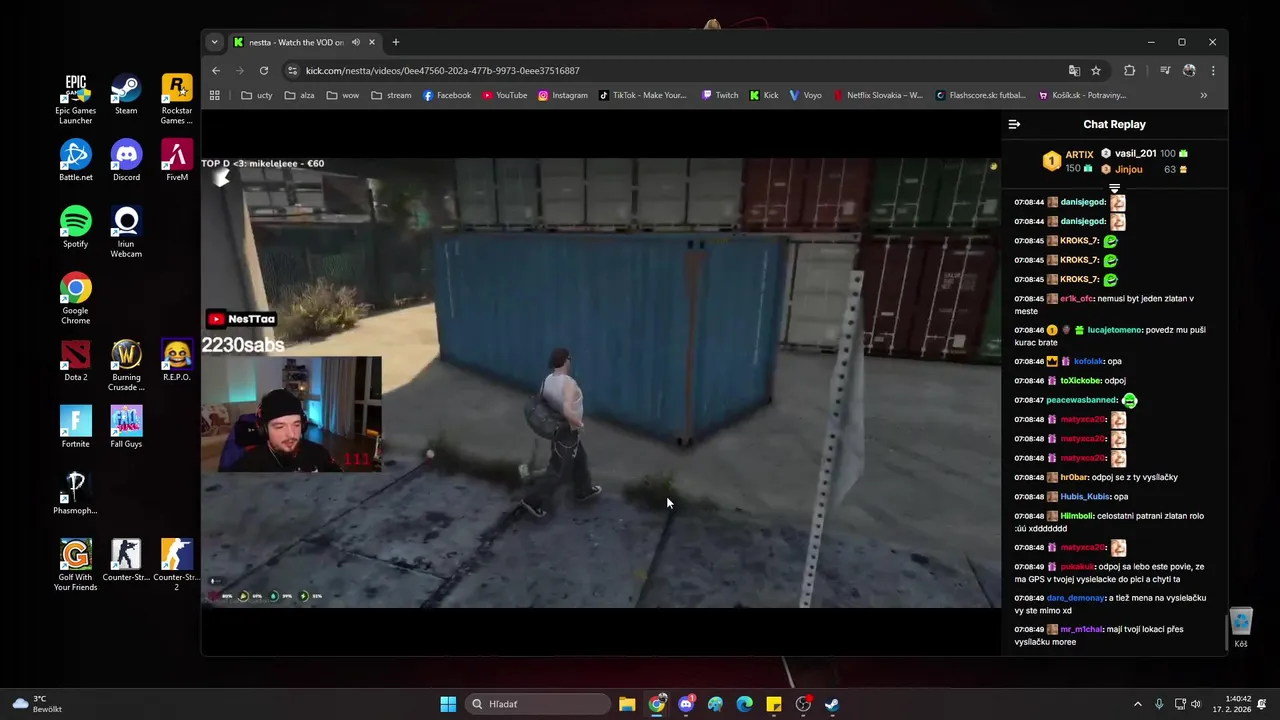
Task: Select the Steam desktop shortcut
Action: [x=126, y=95]
